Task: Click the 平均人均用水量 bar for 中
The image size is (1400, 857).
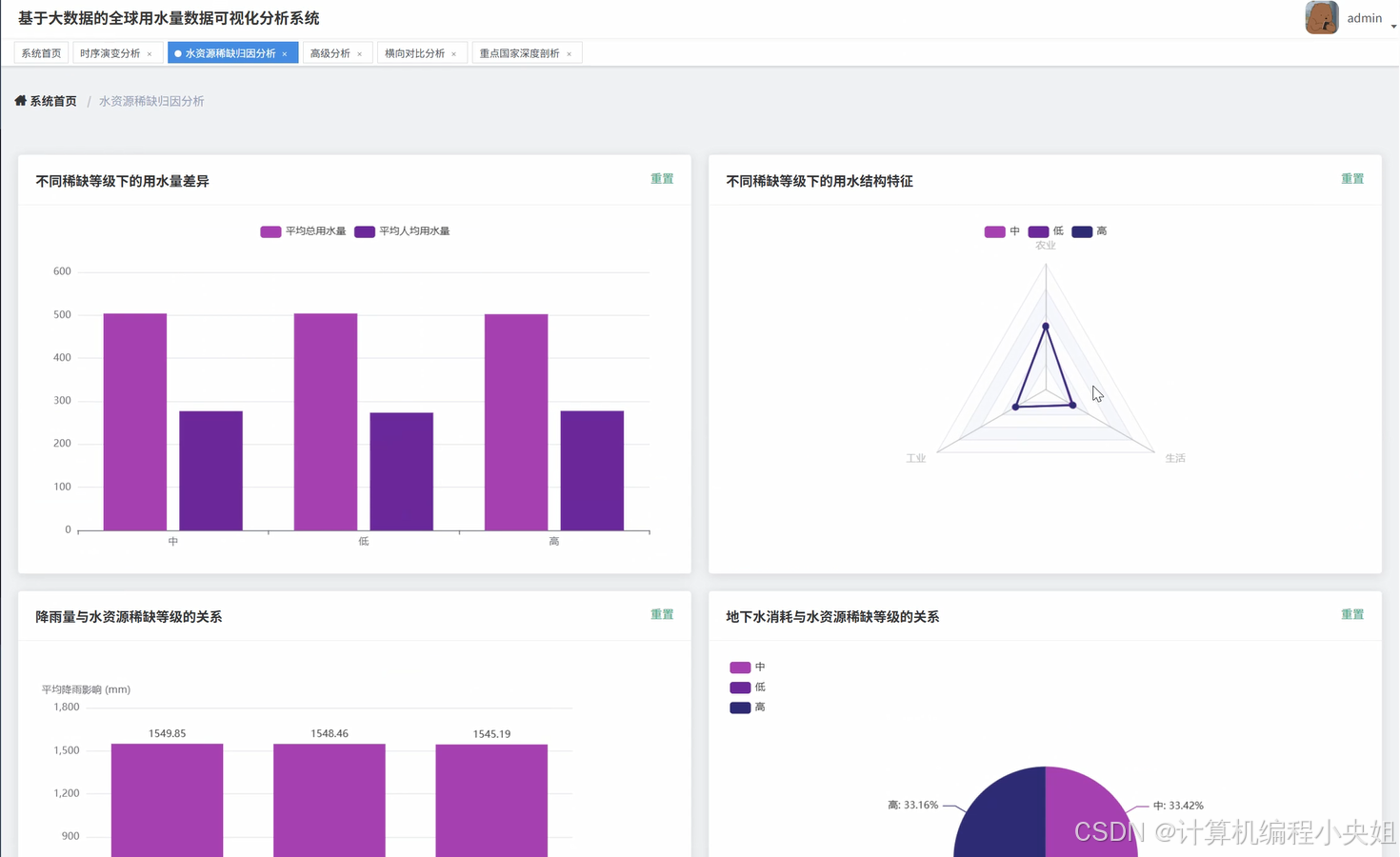Action: coord(210,470)
